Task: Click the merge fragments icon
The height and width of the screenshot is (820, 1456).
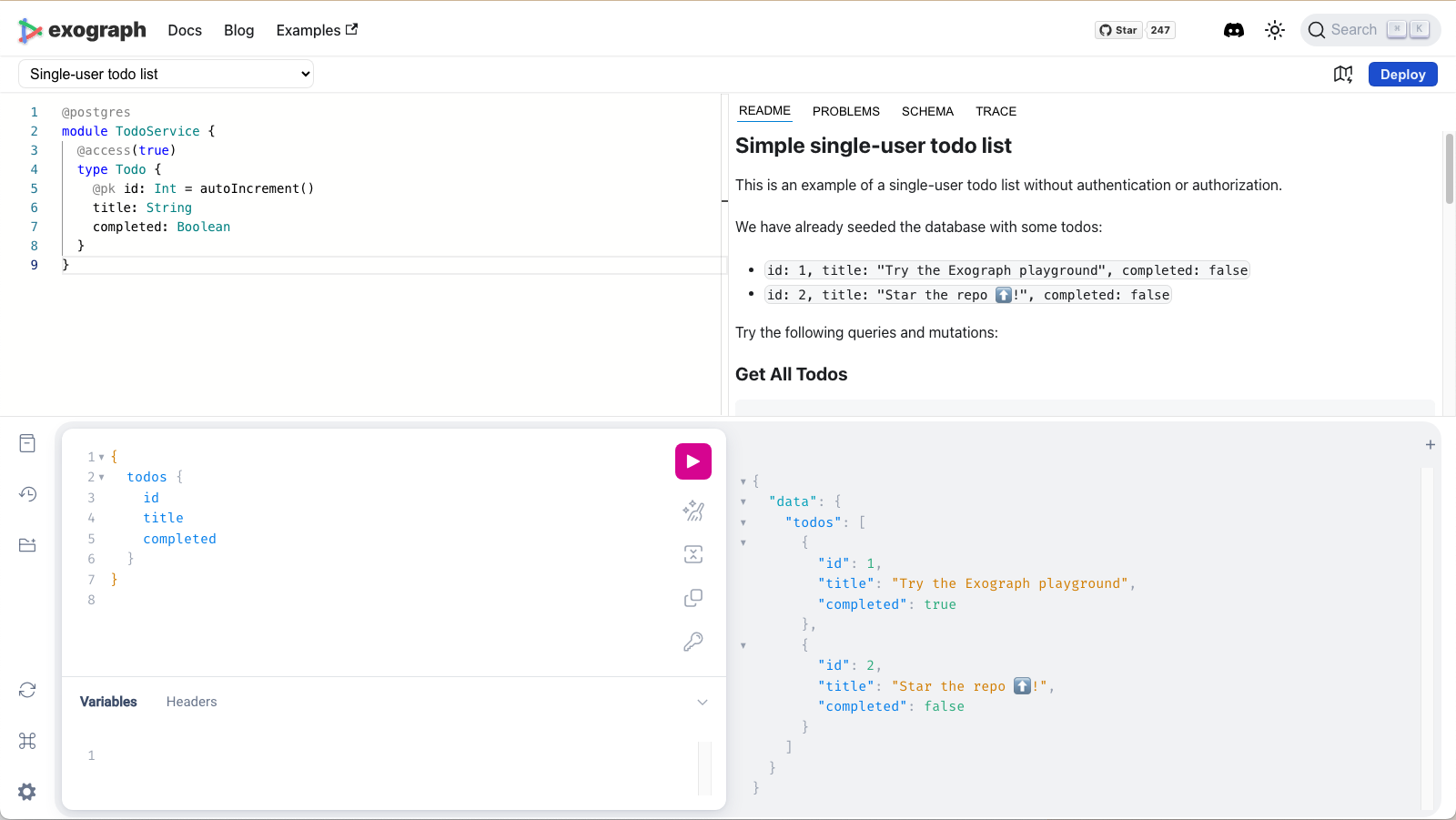Action: coord(693,554)
